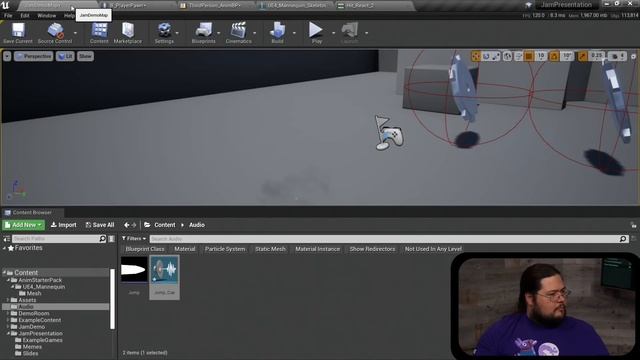640x360 pixels.
Task: Select the scale gizmo mode icon
Action: (x=496, y=56)
